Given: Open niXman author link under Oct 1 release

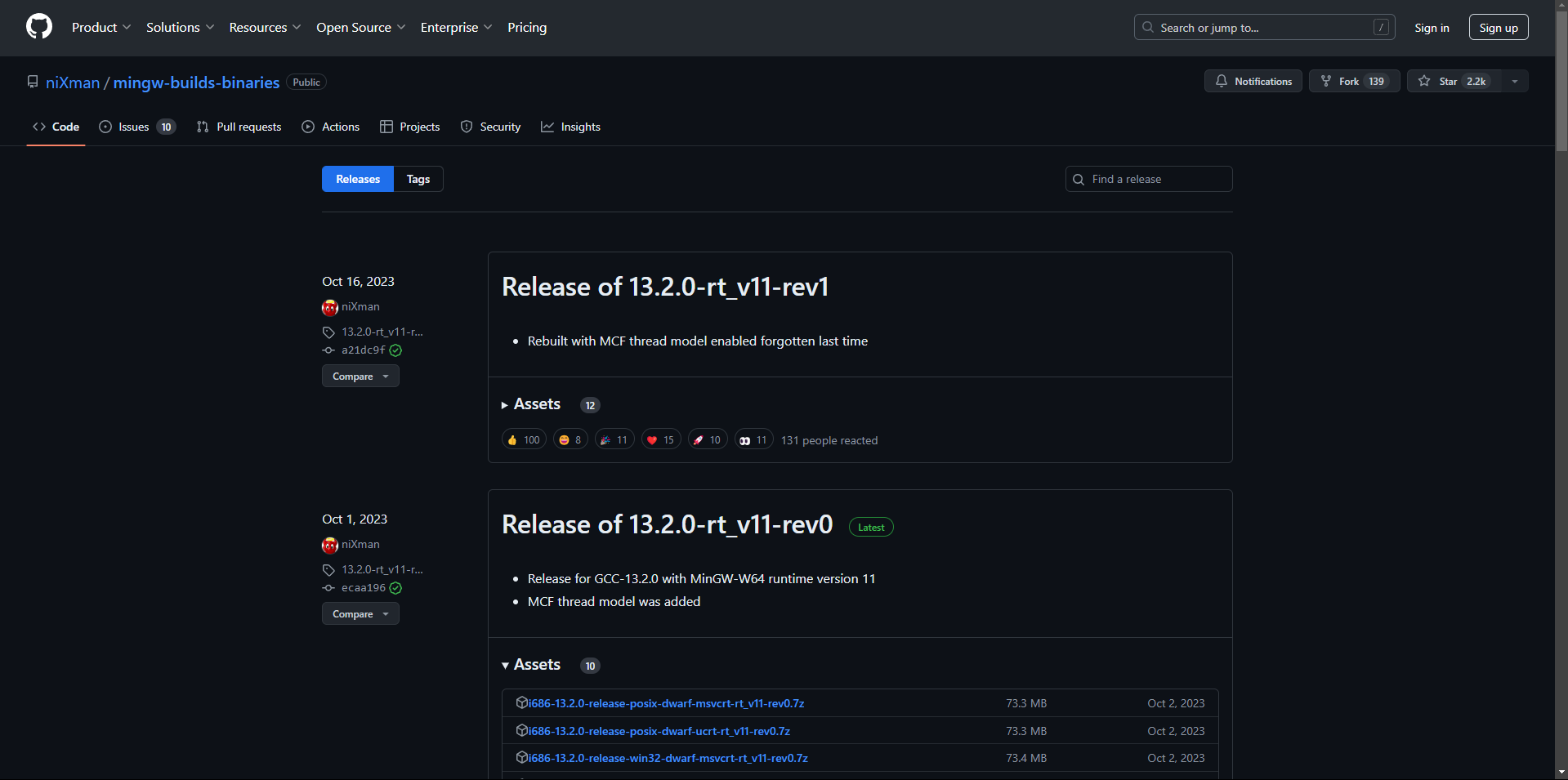Looking at the screenshot, I should pos(360,544).
